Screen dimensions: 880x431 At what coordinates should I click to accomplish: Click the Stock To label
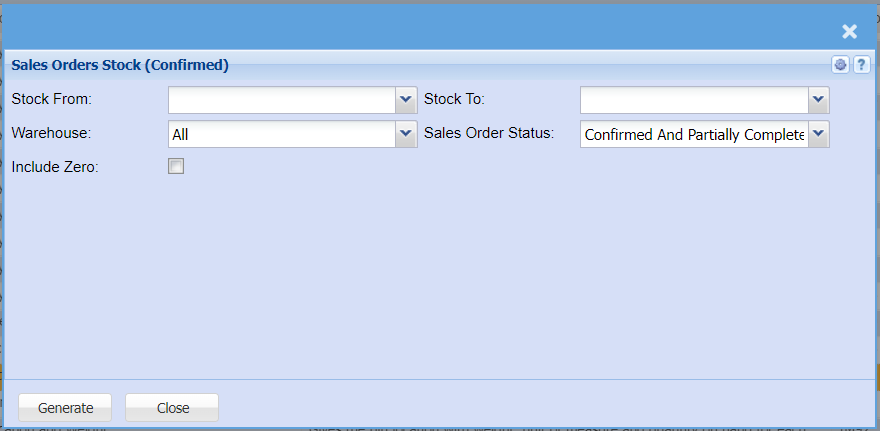pyautogui.click(x=454, y=99)
